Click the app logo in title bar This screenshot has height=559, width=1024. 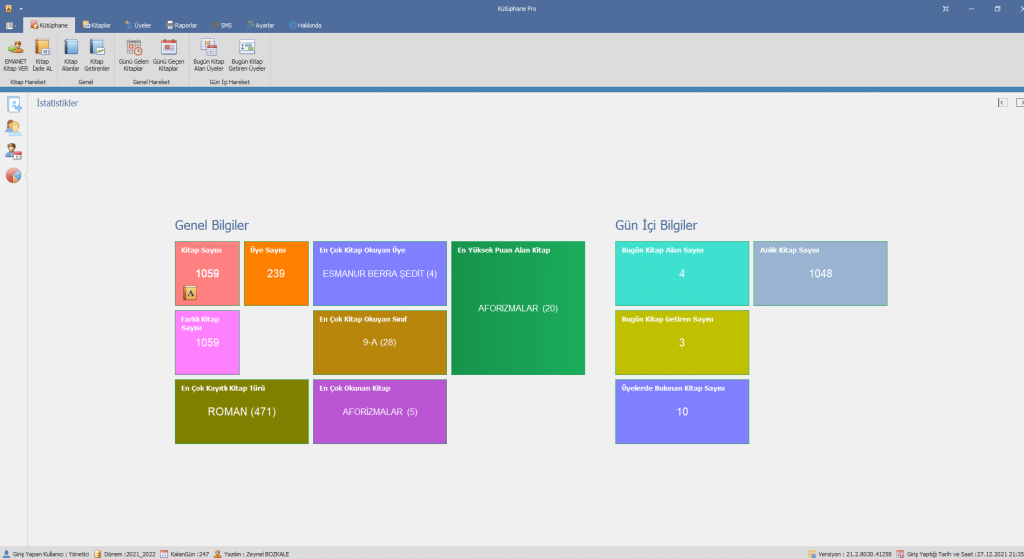pos(8,8)
